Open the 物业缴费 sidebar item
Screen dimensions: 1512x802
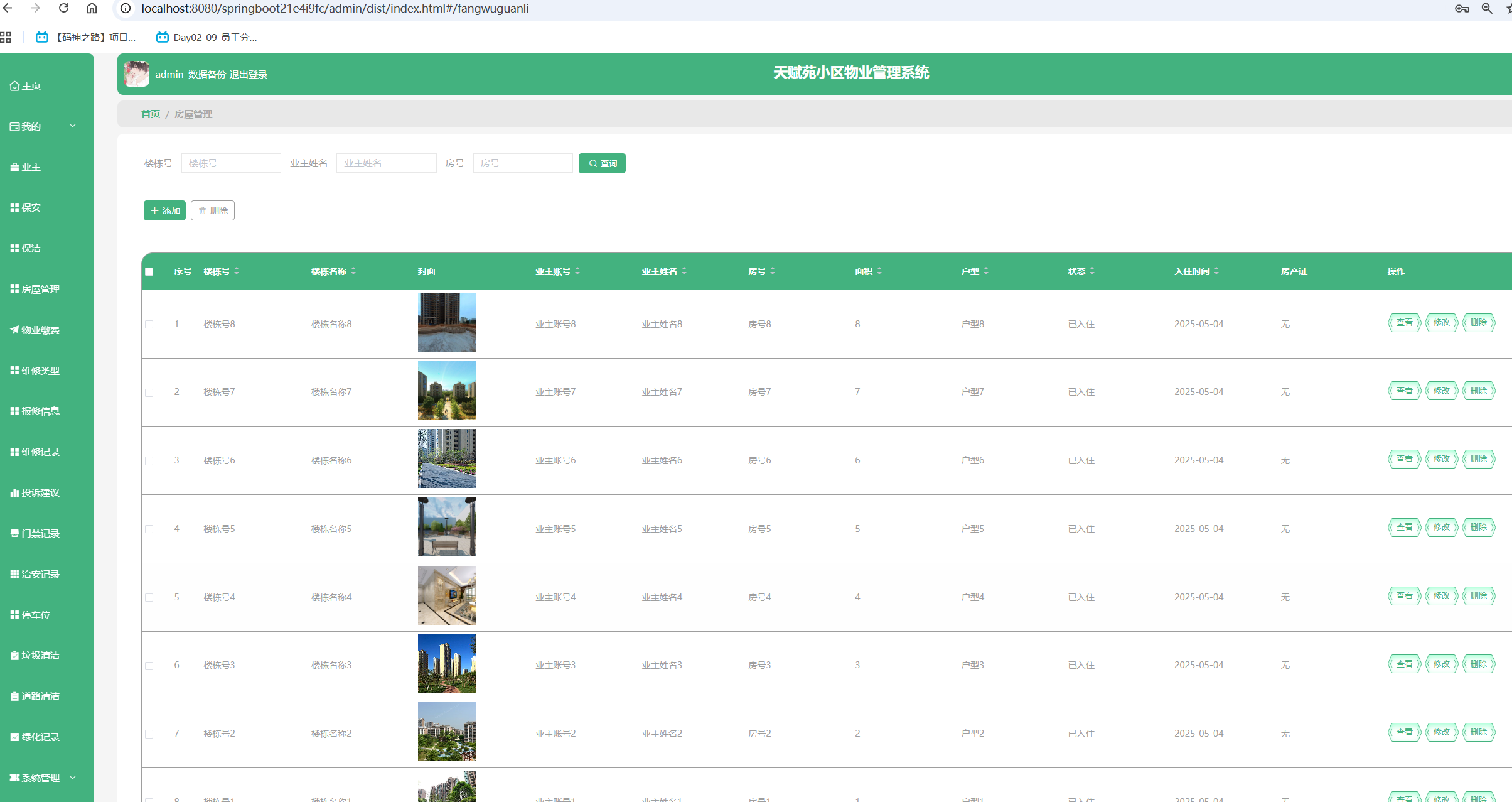(40, 330)
